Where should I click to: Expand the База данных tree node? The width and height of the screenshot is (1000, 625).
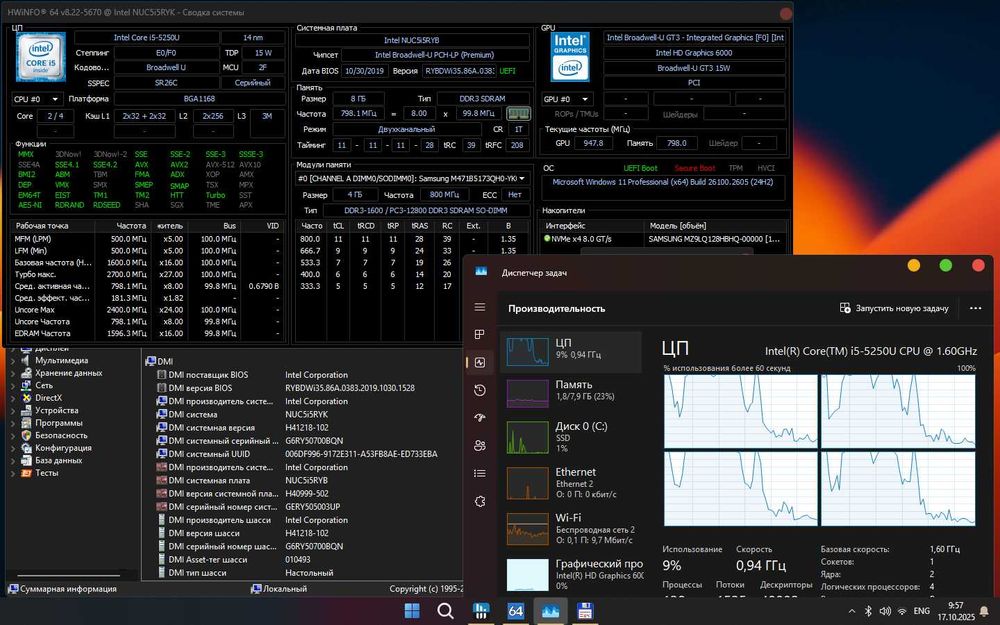click(x=13, y=460)
